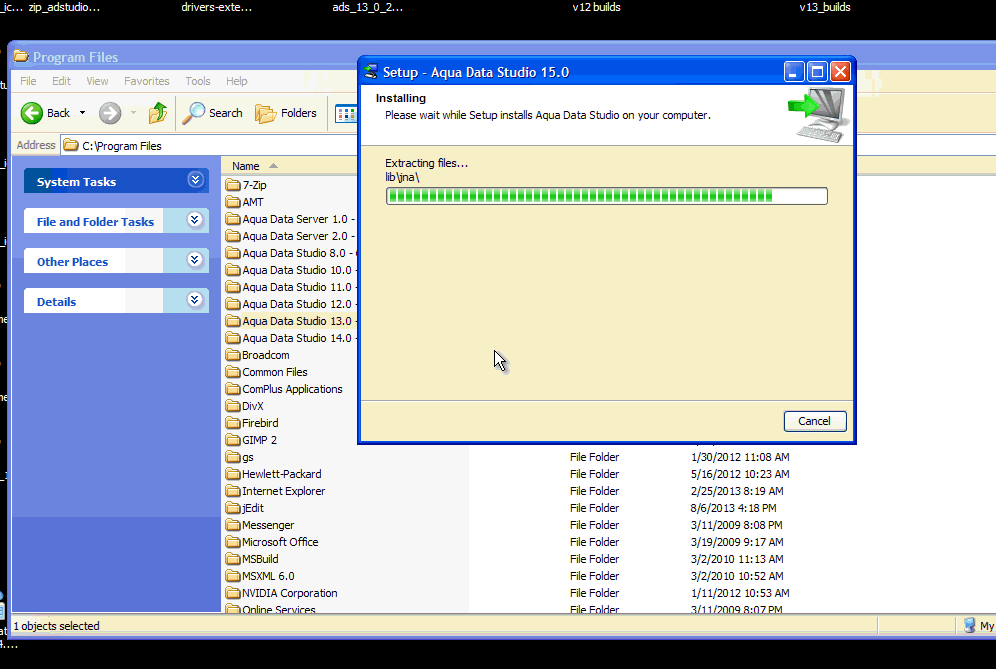Open the Edit menu

pyautogui.click(x=61, y=81)
